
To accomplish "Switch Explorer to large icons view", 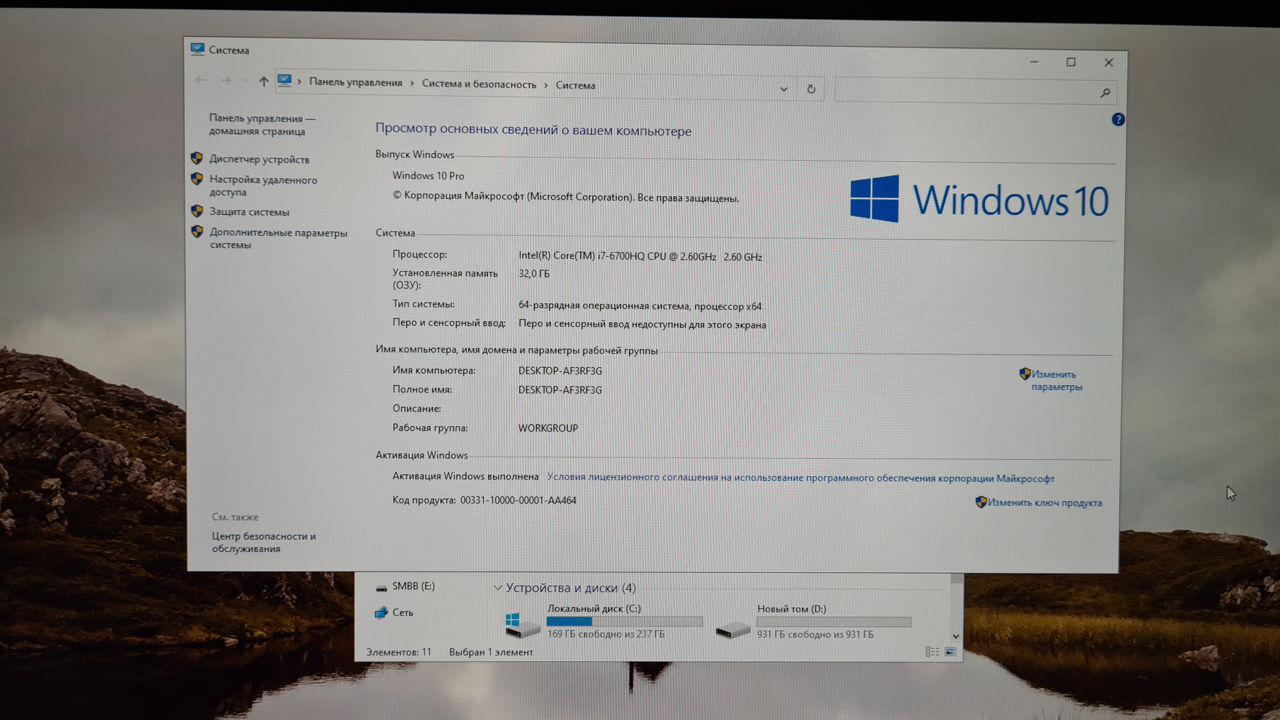I will point(950,652).
